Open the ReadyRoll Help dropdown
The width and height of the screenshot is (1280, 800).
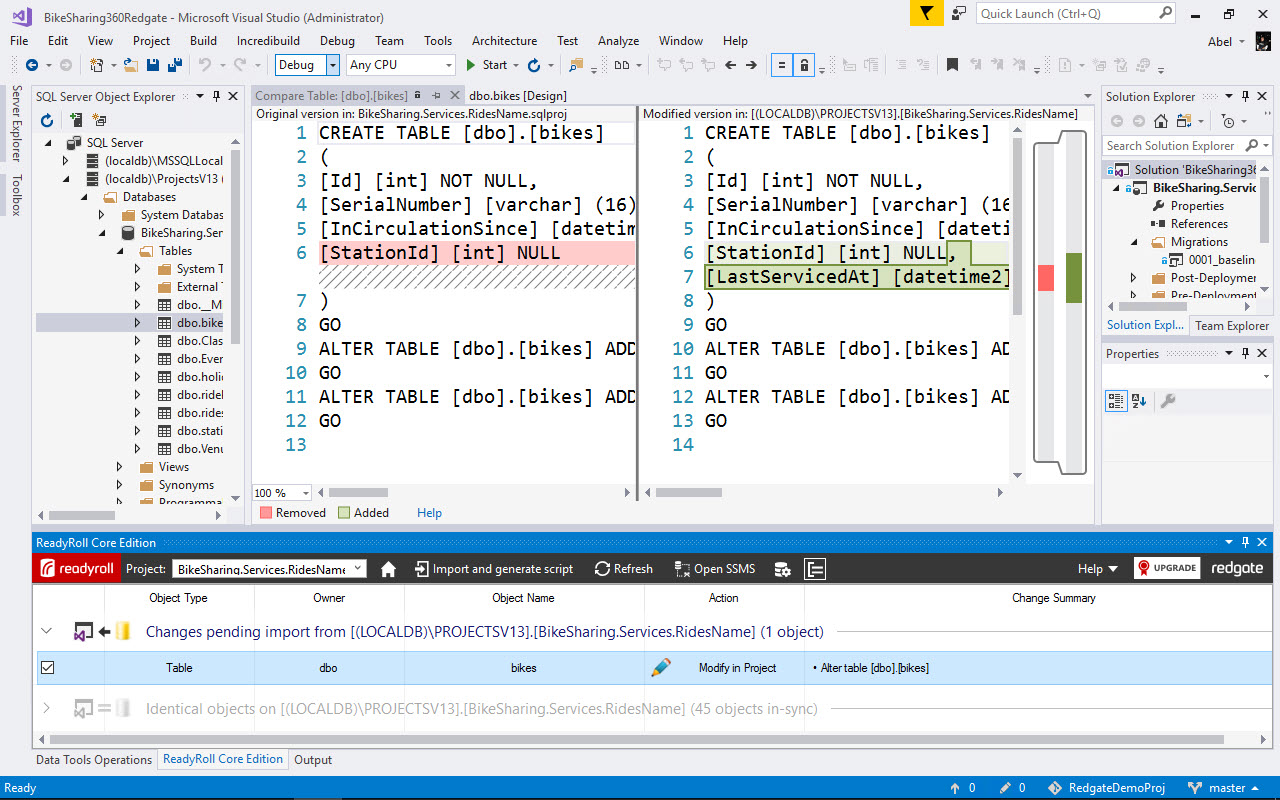coord(1097,569)
